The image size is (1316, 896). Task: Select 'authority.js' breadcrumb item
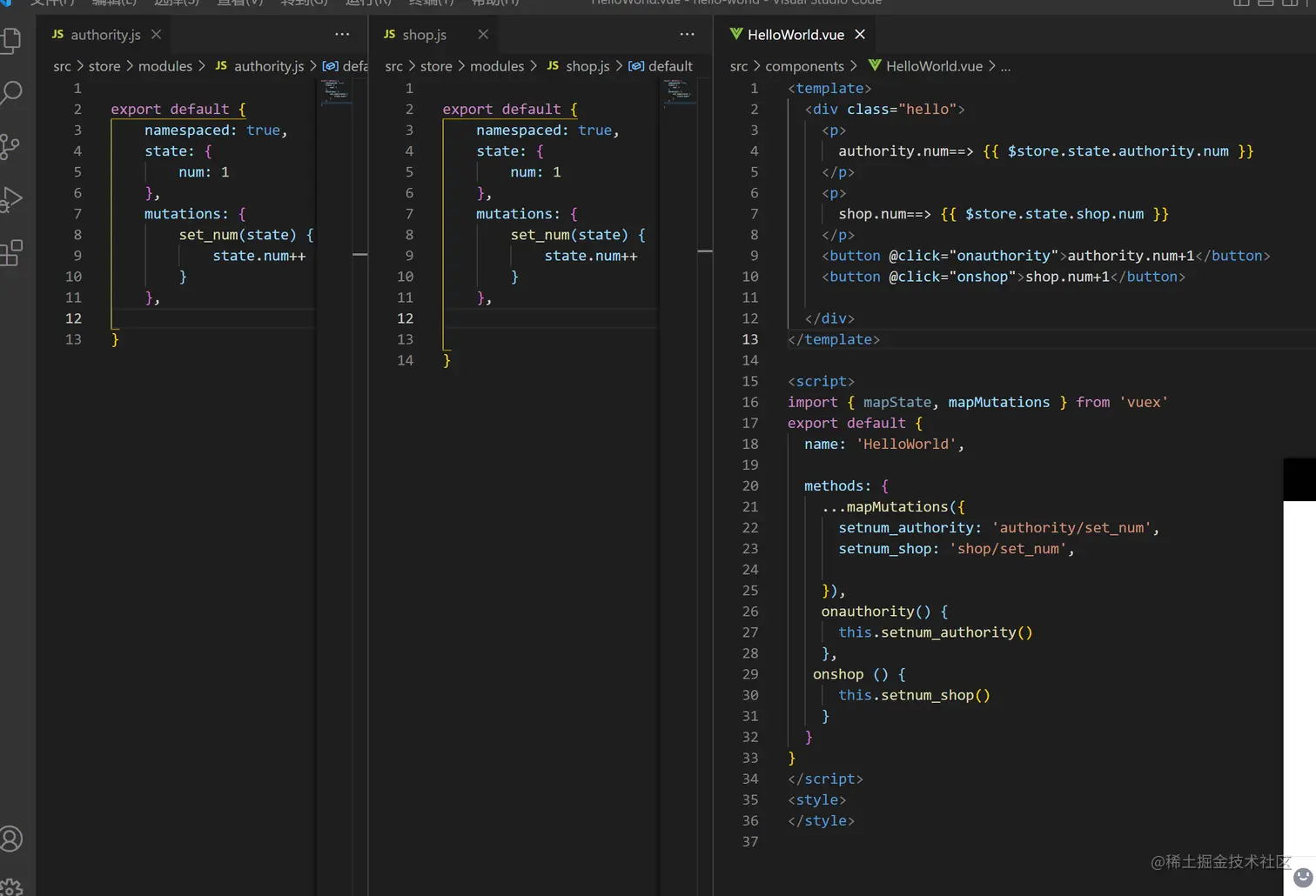click(269, 66)
